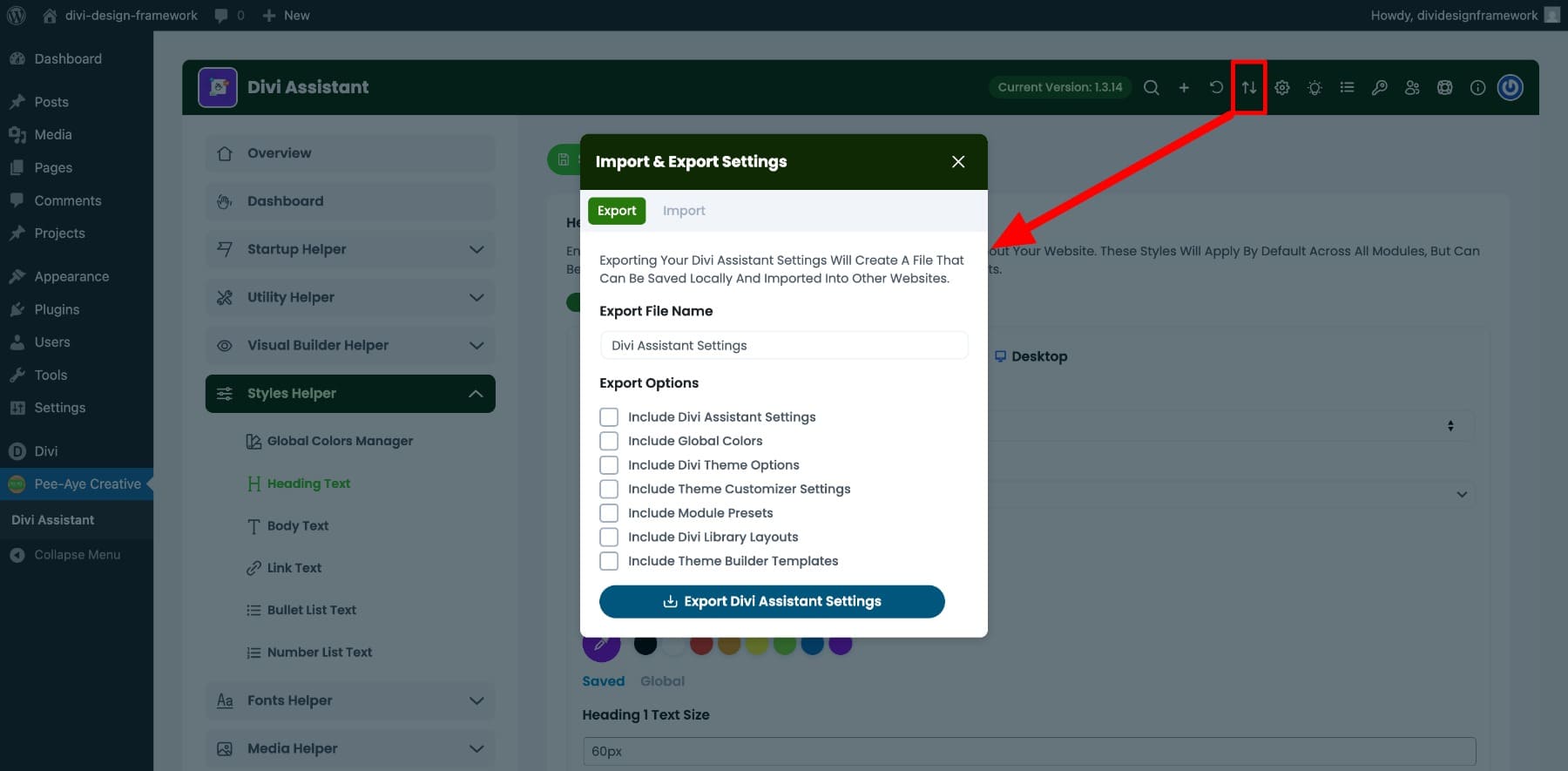Screen dimensions: 1568x771
Task: Open the users group icon in header
Action: tap(1412, 87)
